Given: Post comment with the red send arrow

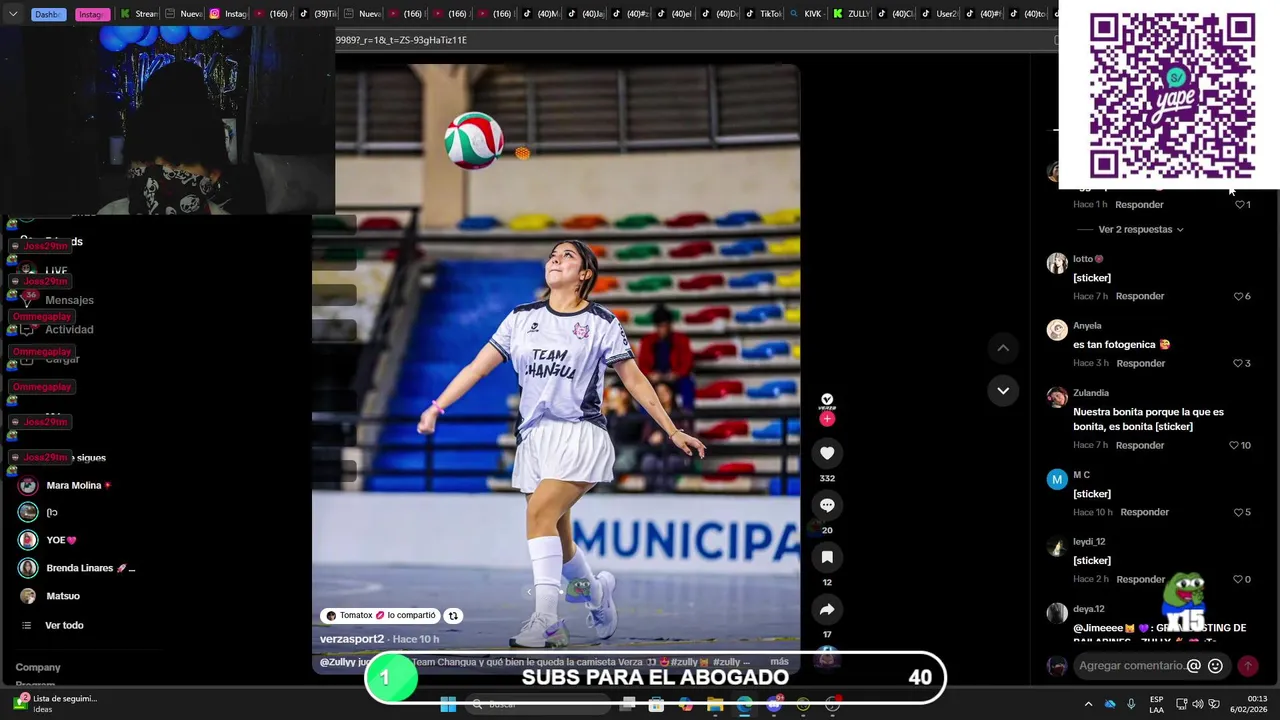Looking at the screenshot, I should [x=1248, y=666].
